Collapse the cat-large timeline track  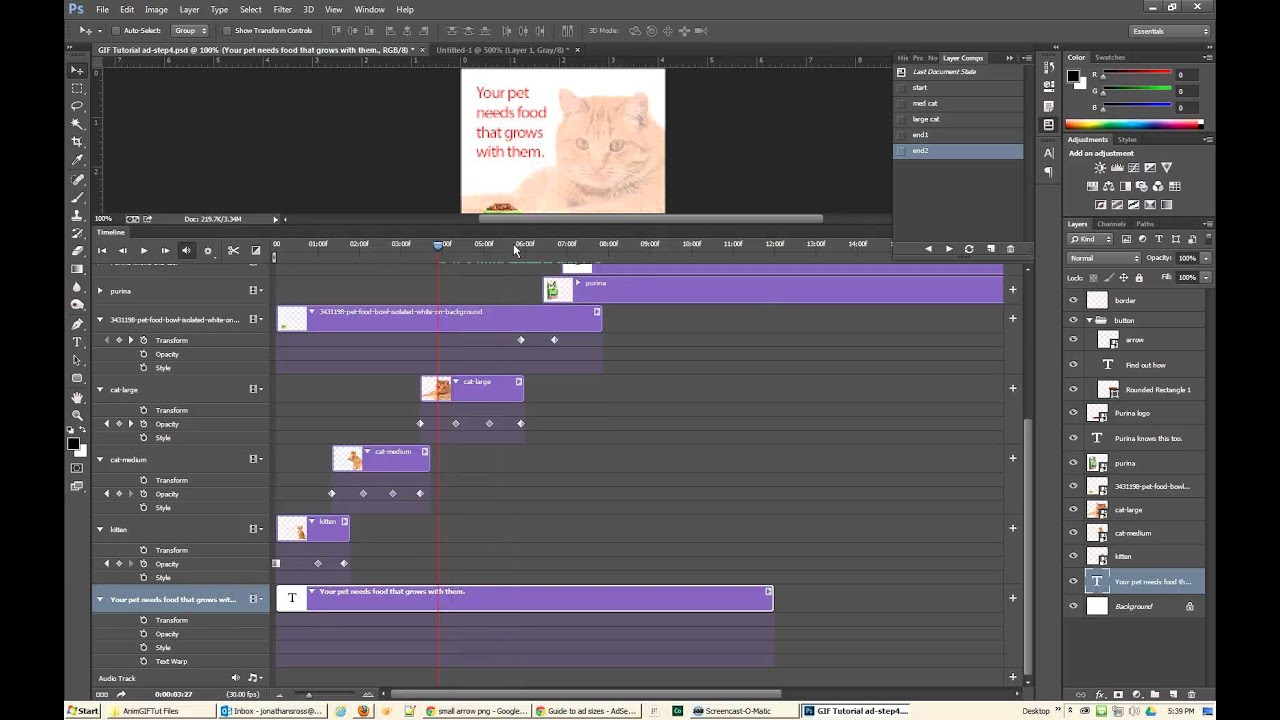(99, 390)
